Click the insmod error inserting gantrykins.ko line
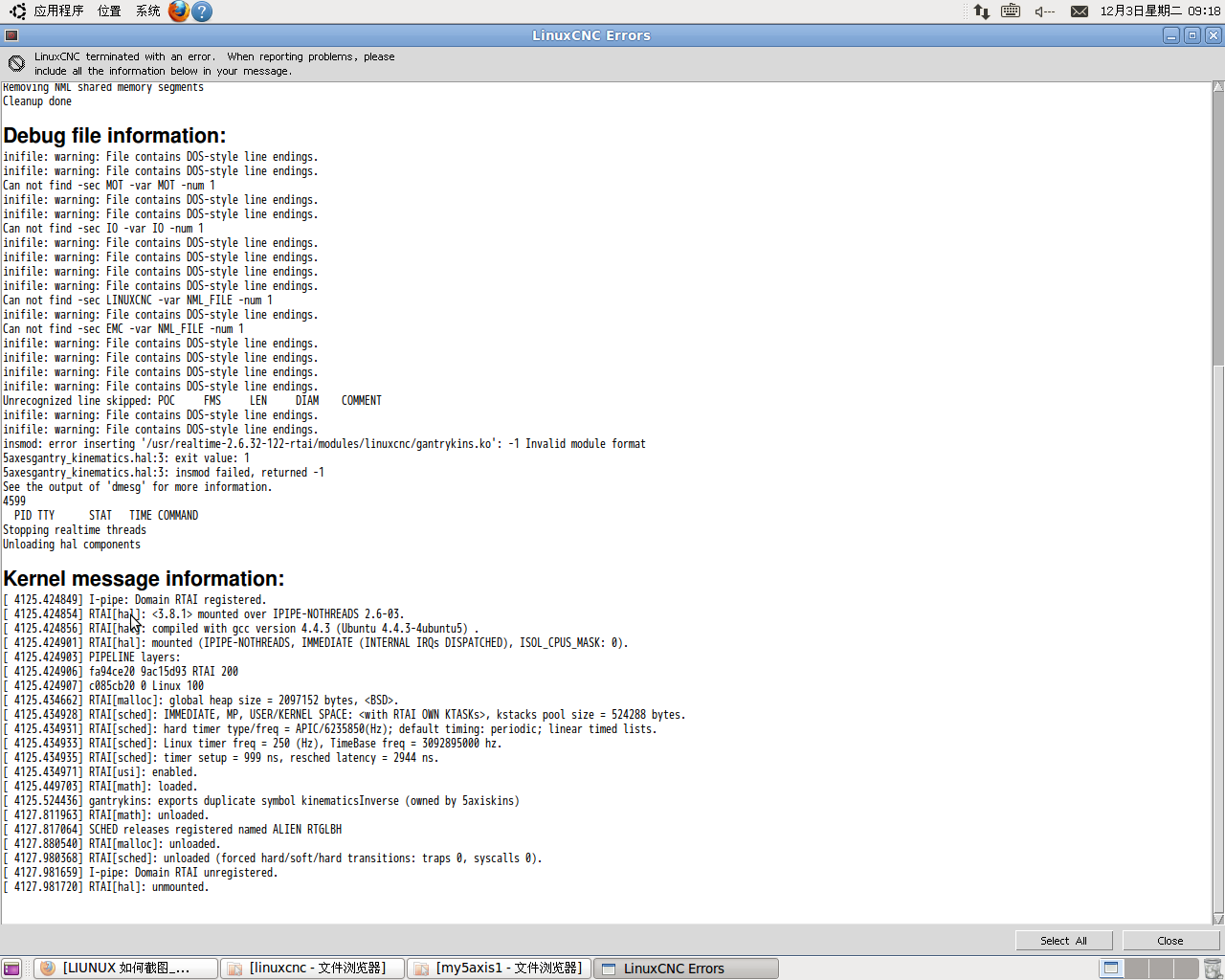The width and height of the screenshot is (1225, 980). click(x=324, y=444)
